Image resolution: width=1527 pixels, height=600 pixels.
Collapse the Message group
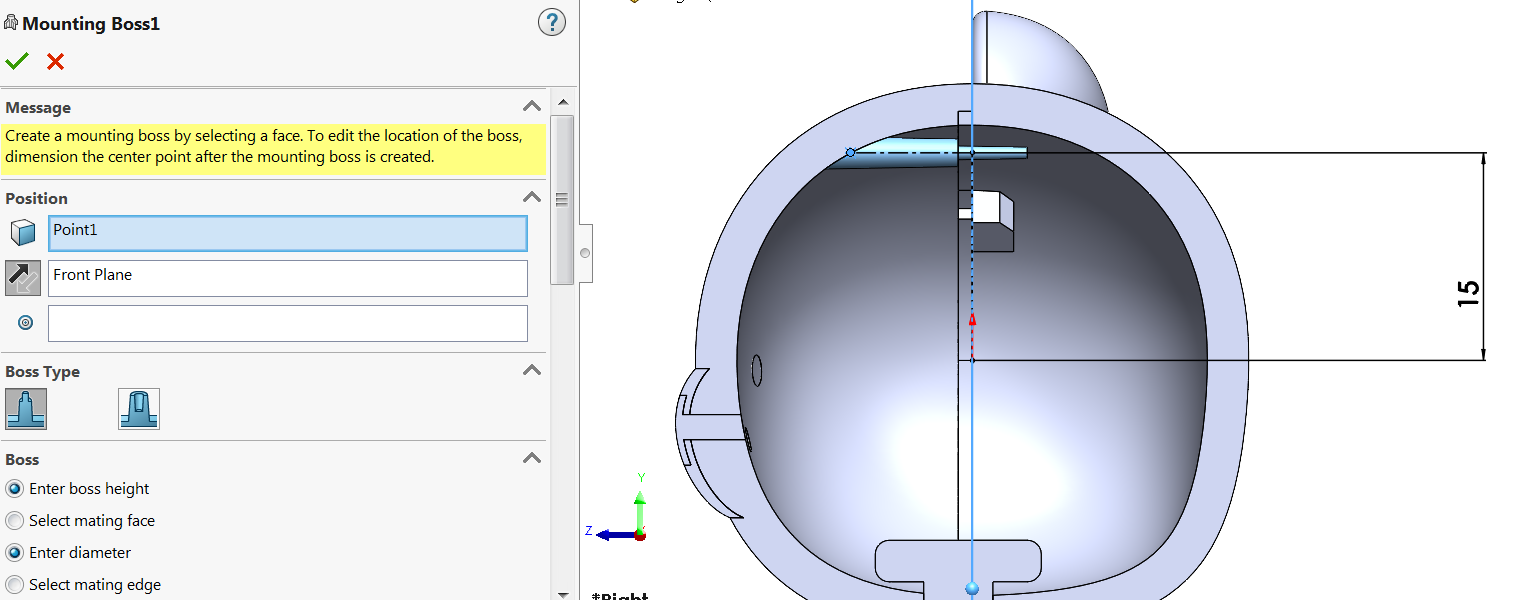click(532, 105)
